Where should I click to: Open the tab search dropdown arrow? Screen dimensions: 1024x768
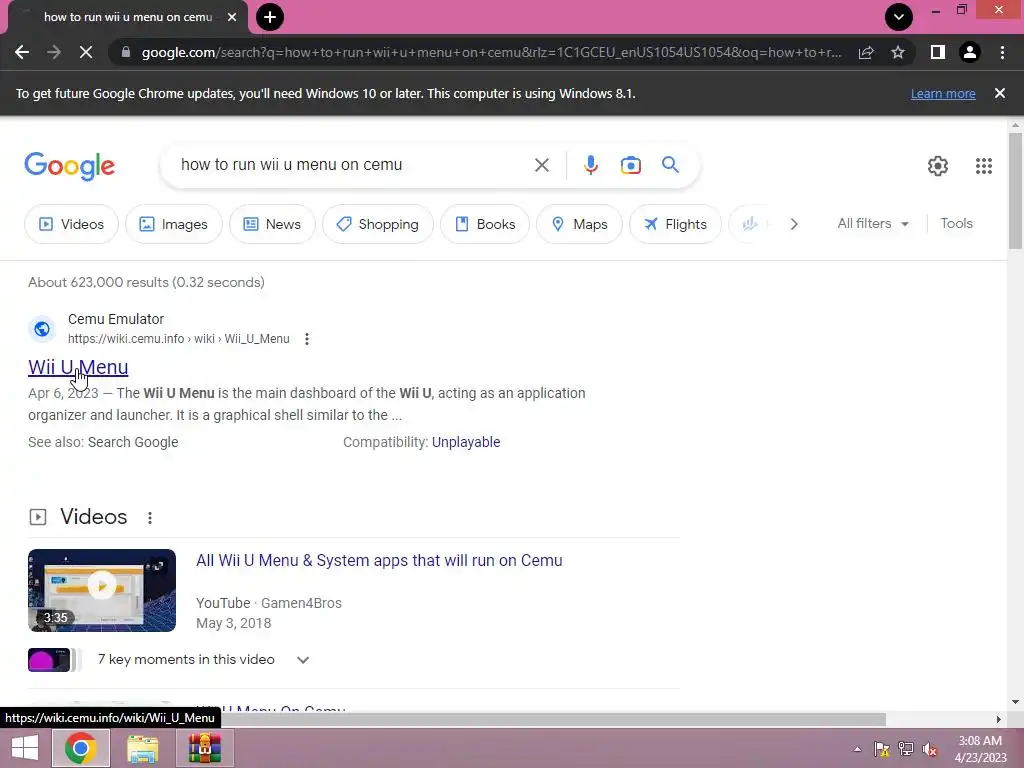(x=899, y=17)
